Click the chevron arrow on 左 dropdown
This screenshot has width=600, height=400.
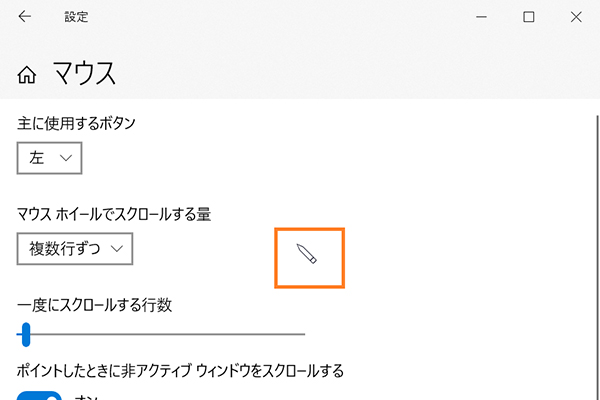[66, 158]
